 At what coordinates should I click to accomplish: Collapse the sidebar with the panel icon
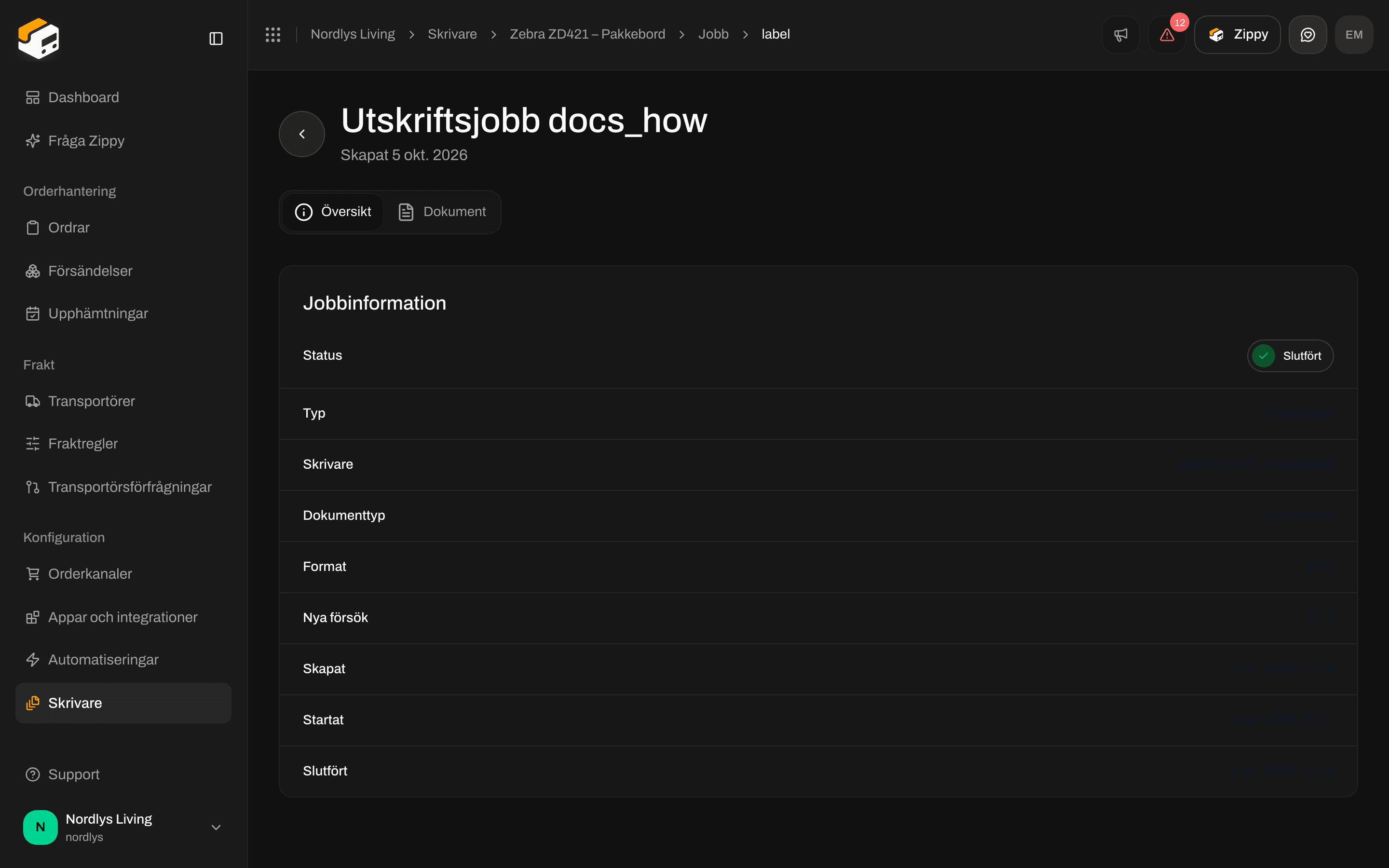tap(216, 39)
